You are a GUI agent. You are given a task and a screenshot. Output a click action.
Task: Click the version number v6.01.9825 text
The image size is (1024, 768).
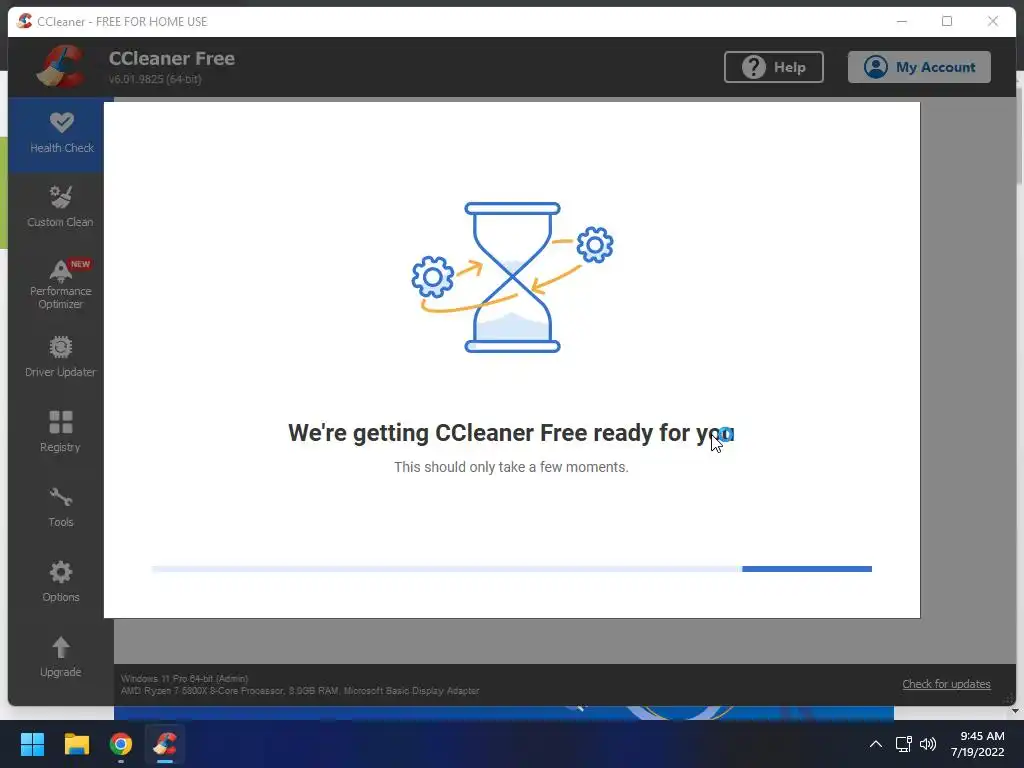tap(155, 79)
